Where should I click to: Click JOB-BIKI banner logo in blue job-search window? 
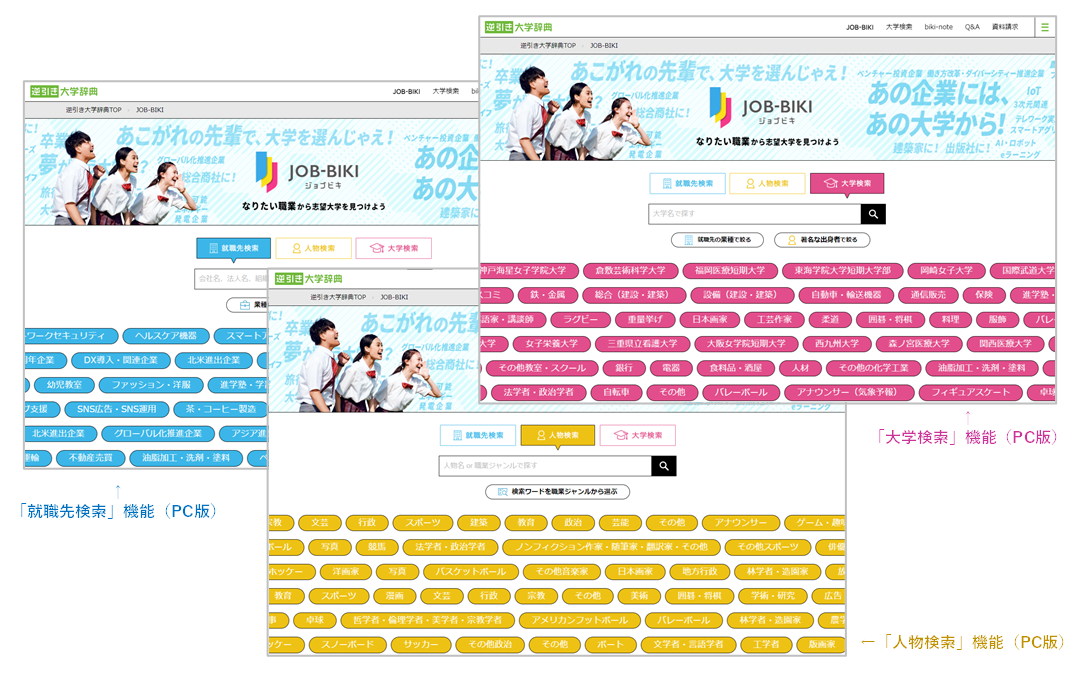coord(308,173)
